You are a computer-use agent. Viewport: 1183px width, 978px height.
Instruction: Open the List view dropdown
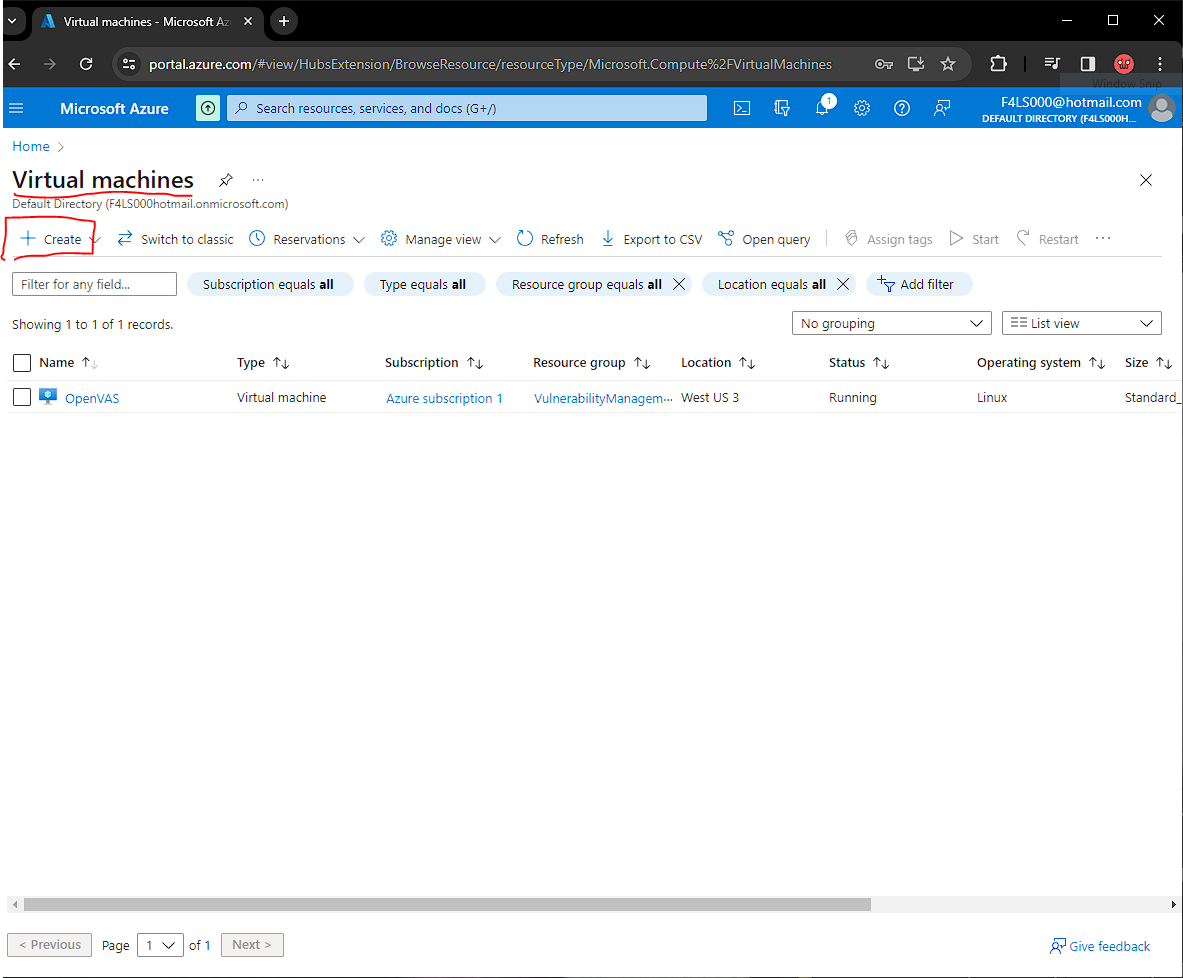tap(1081, 323)
